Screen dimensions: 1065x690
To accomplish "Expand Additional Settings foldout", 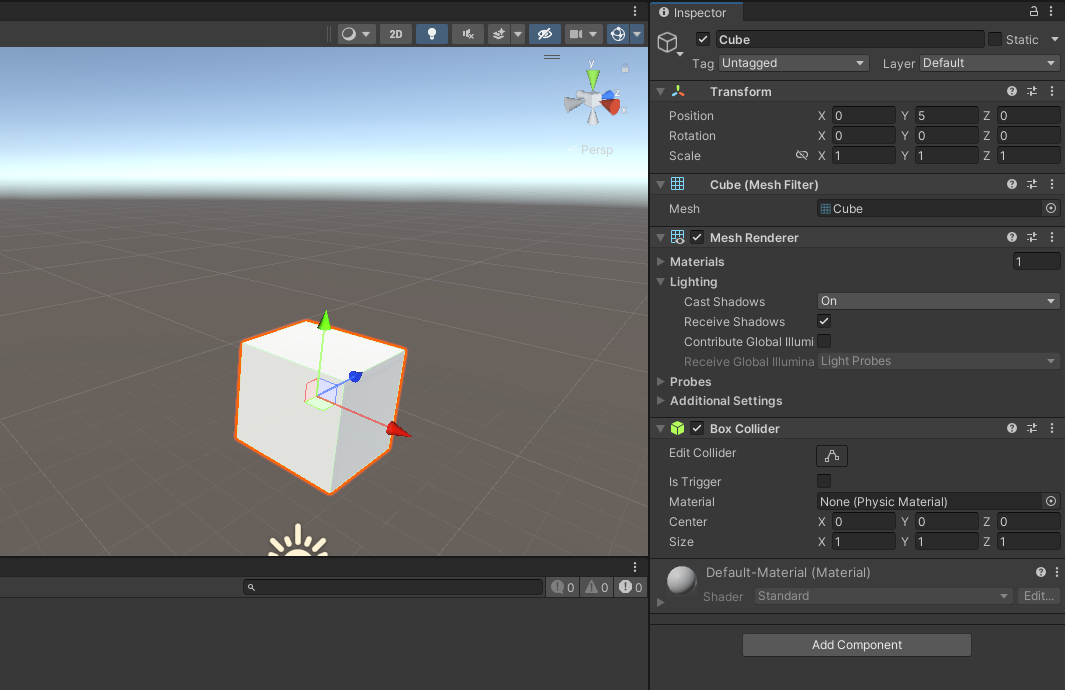I will (x=660, y=401).
